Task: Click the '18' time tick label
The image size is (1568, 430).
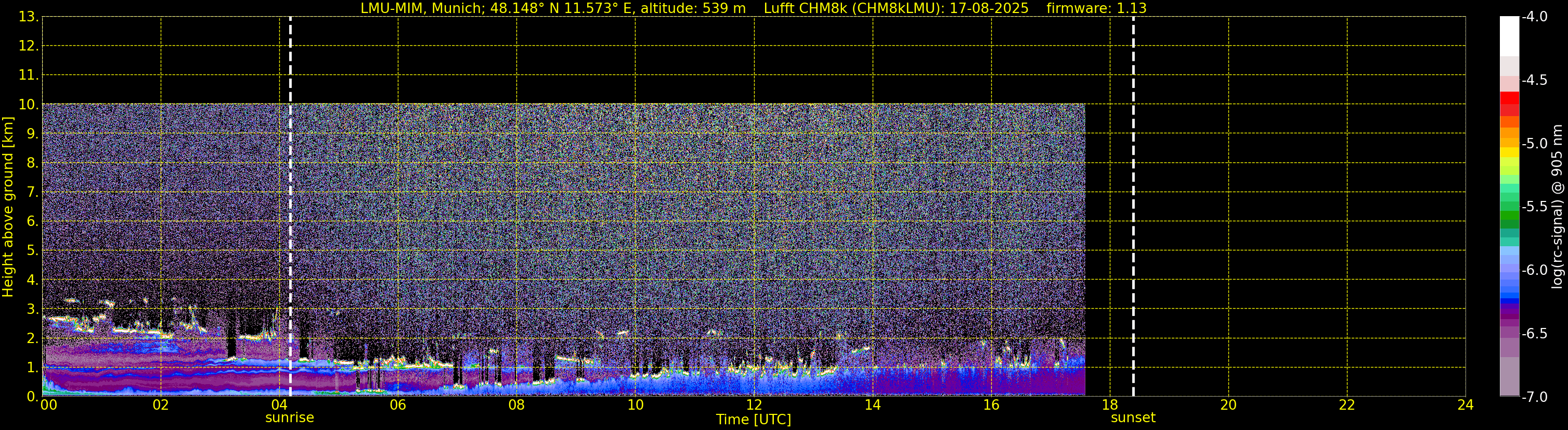Action: click(x=1110, y=405)
